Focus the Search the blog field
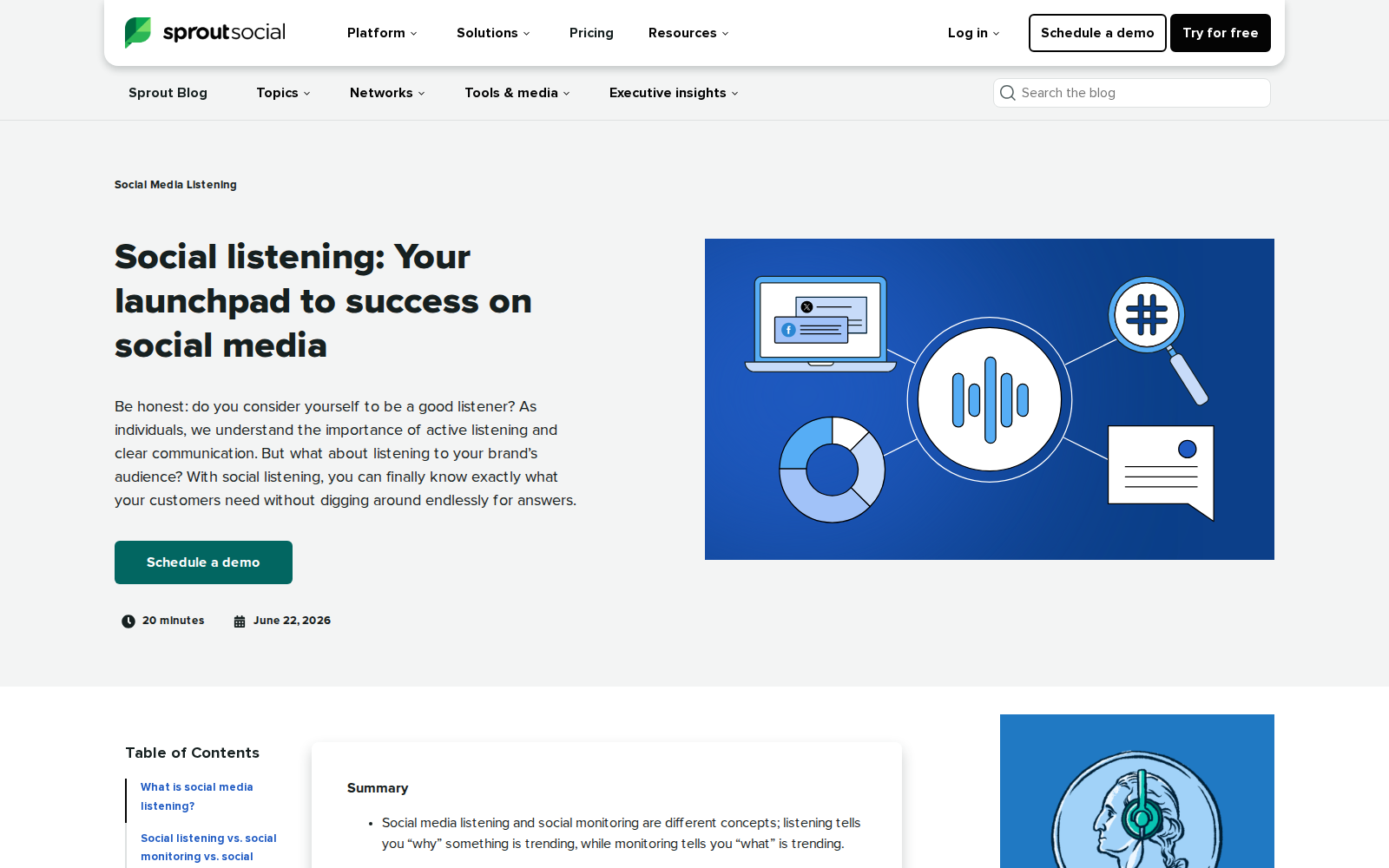This screenshot has height=868, width=1389. pyautogui.click(x=1132, y=93)
